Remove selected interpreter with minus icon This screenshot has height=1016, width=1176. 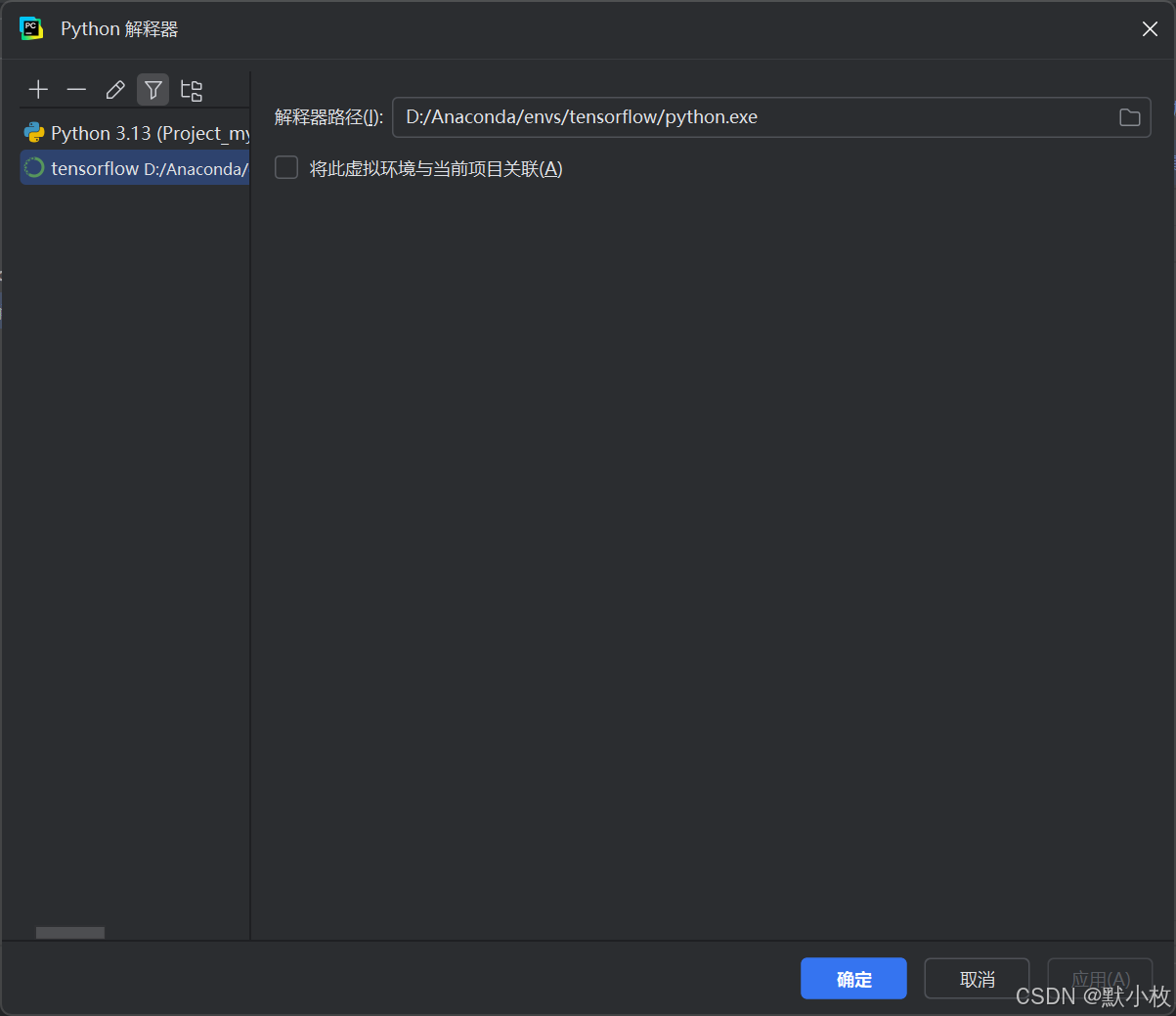[x=76, y=90]
